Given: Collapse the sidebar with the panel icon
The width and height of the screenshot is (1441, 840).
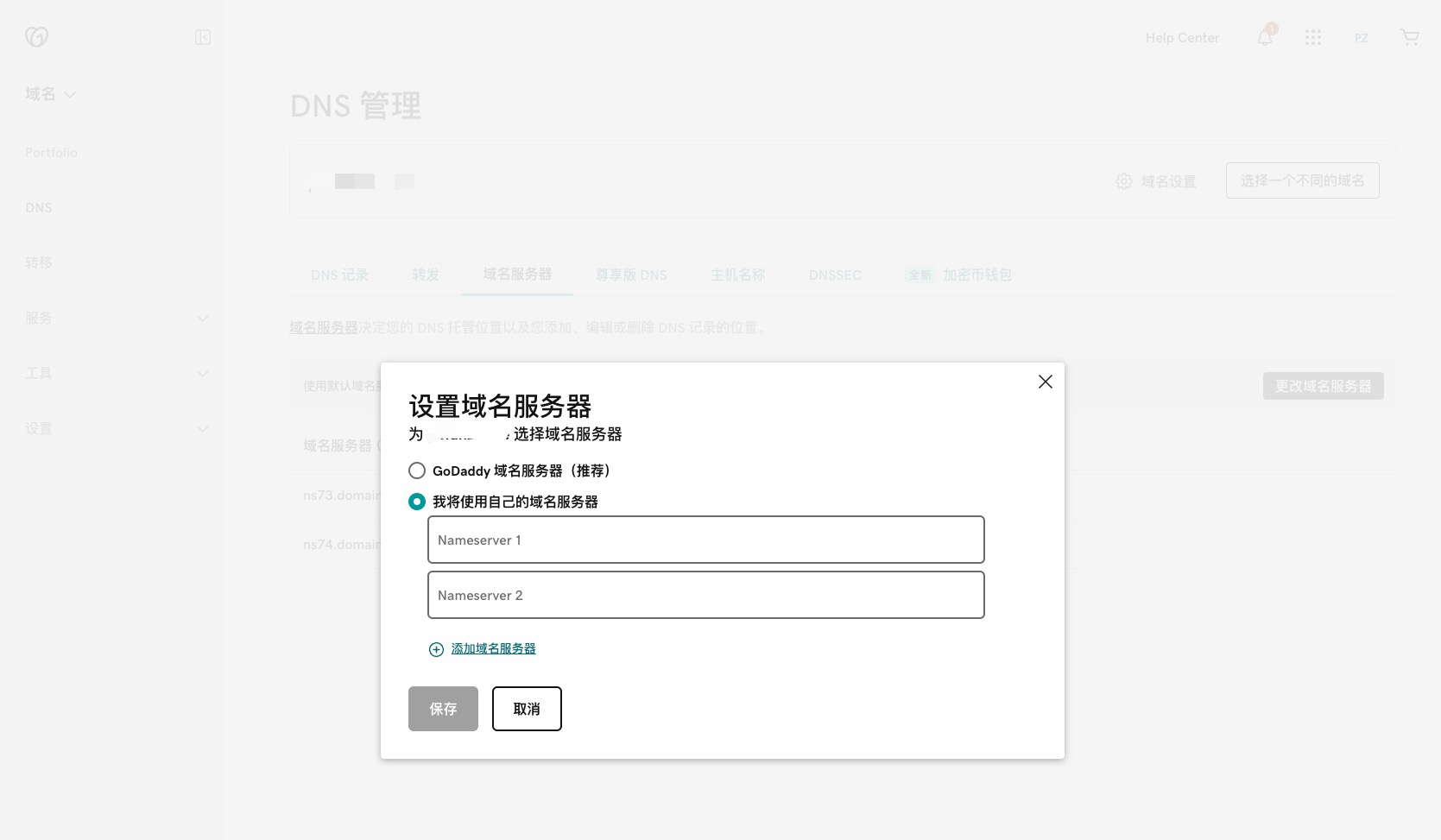Looking at the screenshot, I should pyautogui.click(x=203, y=37).
